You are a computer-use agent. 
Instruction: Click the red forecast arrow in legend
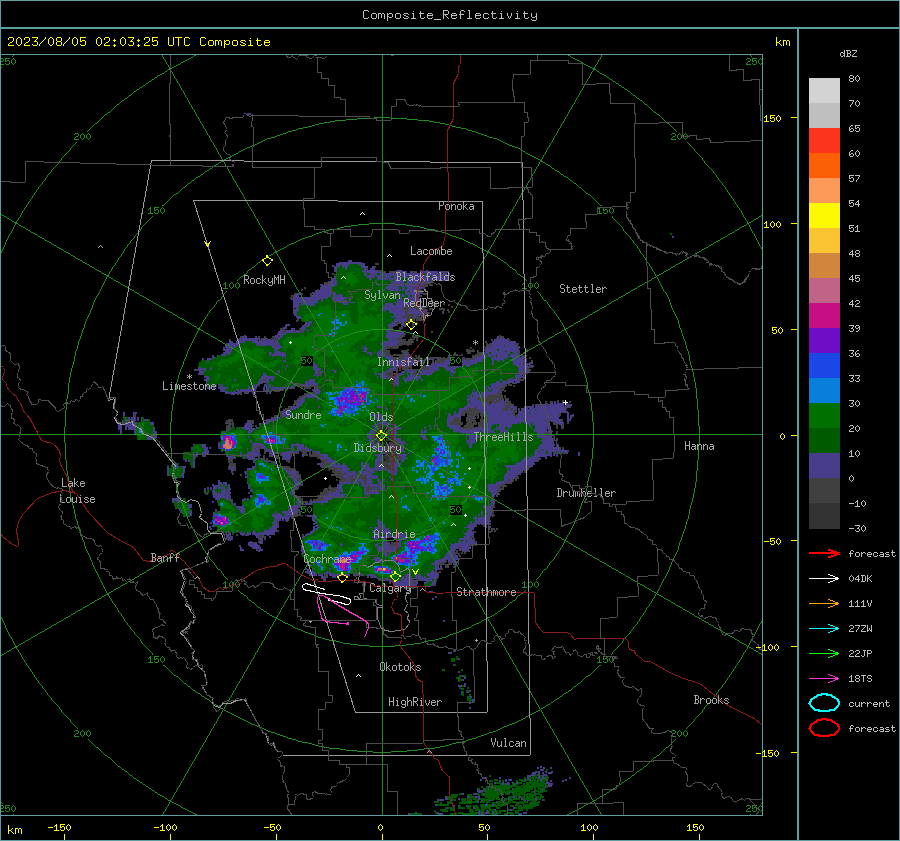coord(824,553)
